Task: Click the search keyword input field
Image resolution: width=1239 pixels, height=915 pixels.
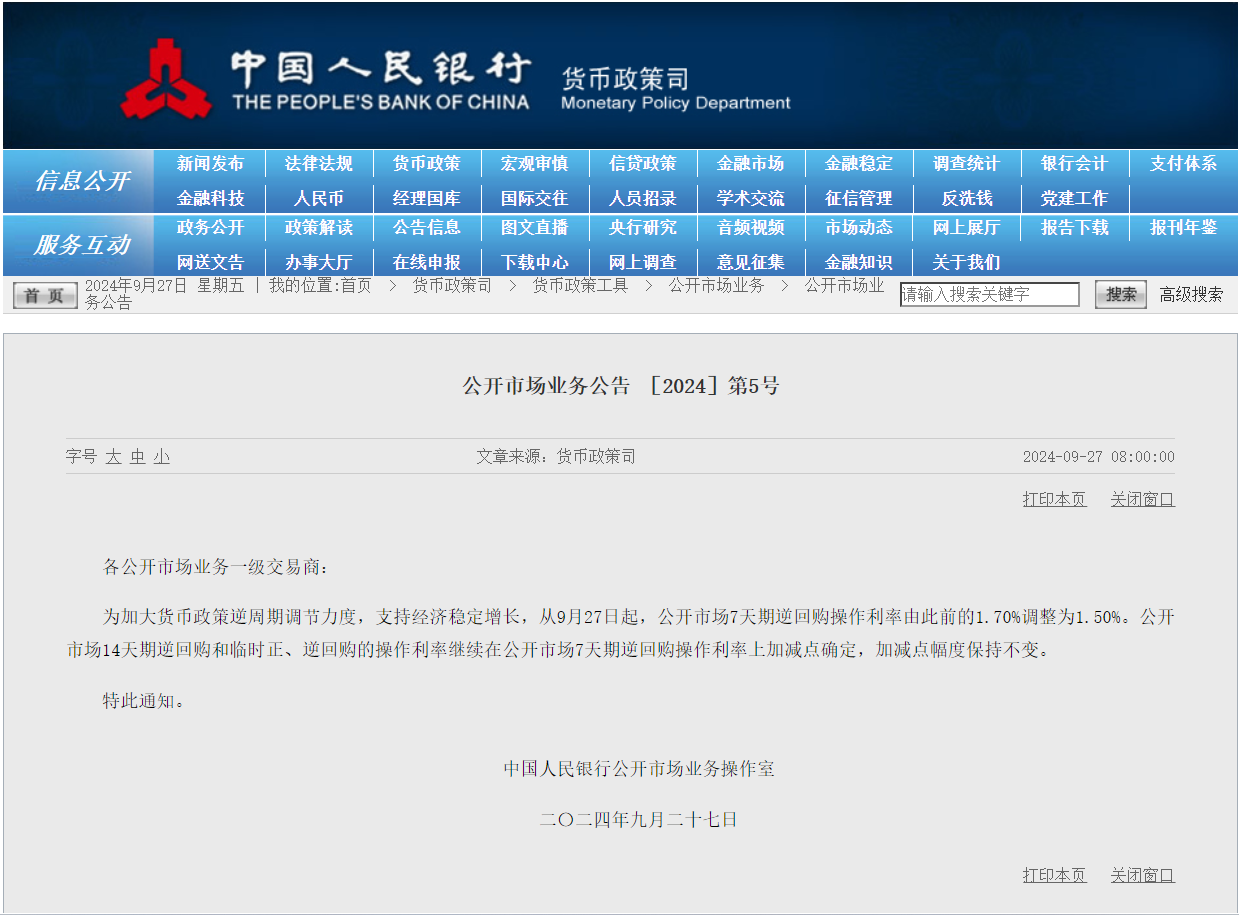Action: pos(989,294)
